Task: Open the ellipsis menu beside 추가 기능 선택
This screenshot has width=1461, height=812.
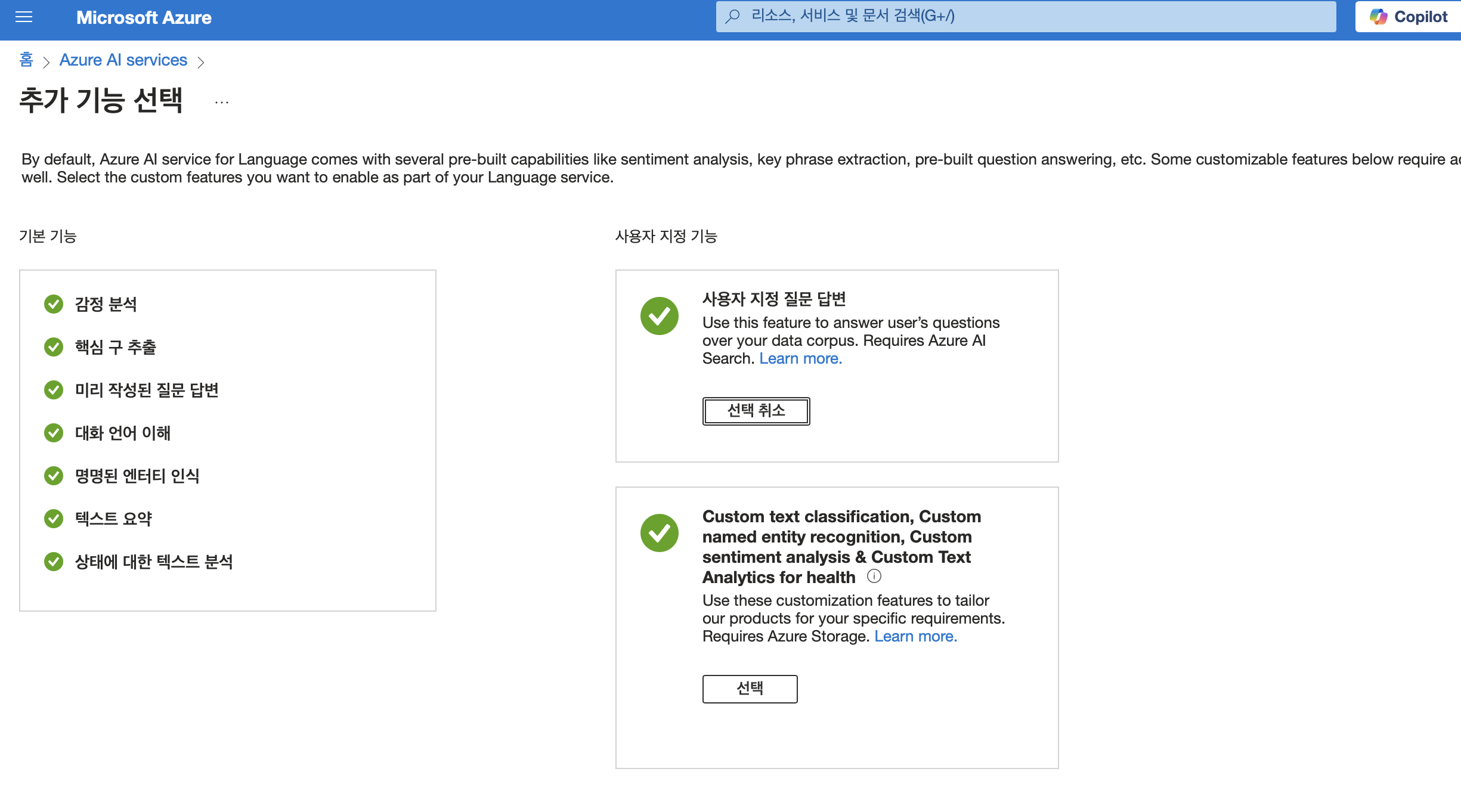Action: pyautogui.click(x=222, y=102)
